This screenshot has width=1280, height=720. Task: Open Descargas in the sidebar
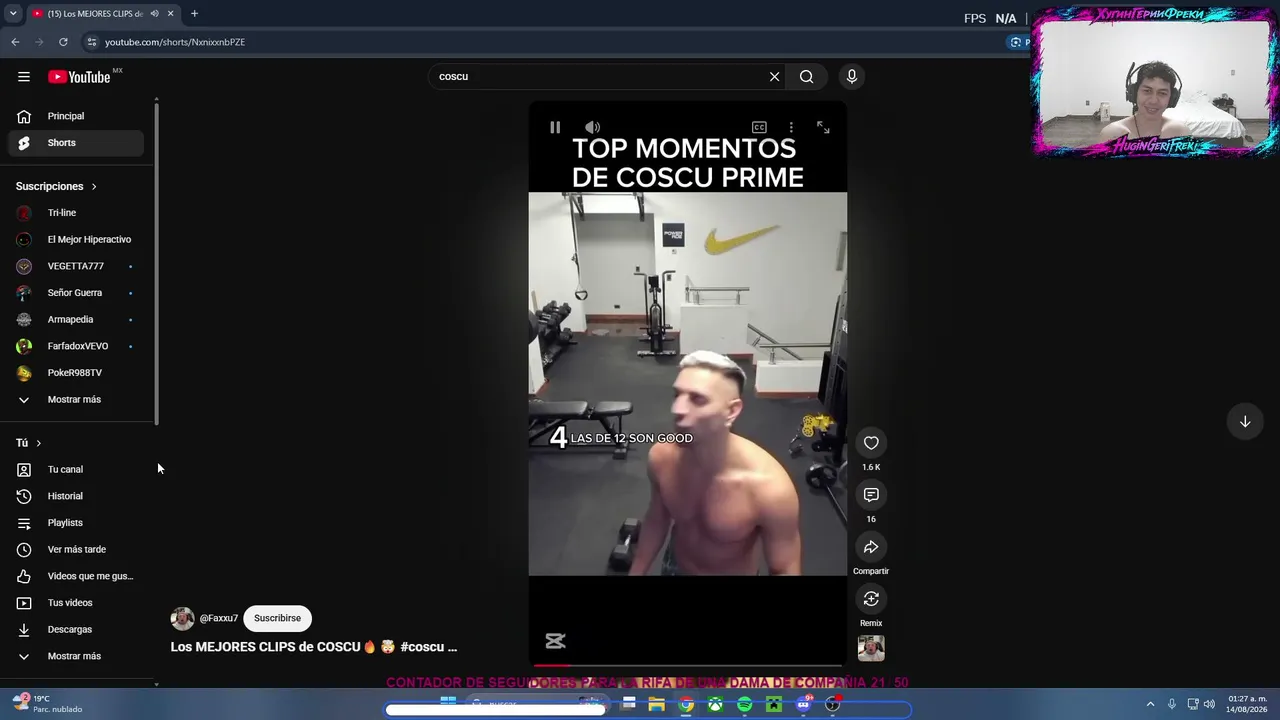pos(76,630)
